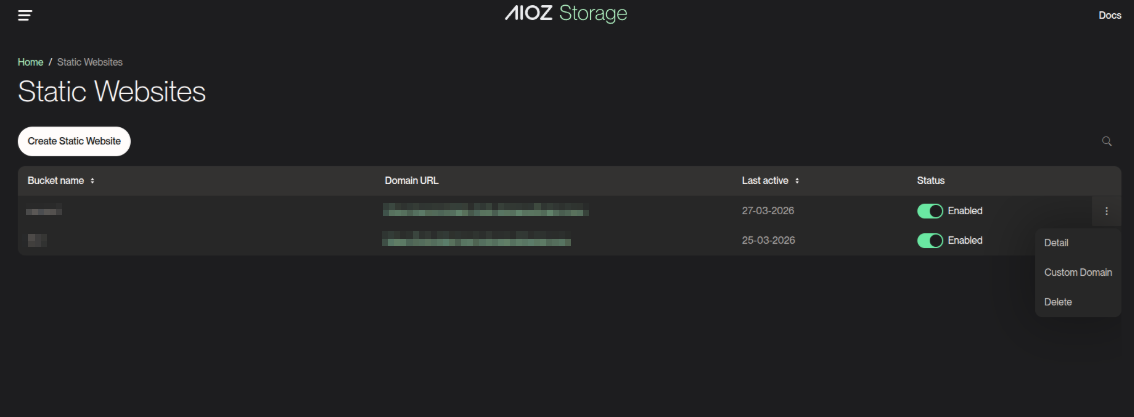Screen dimensions: 1134x417
Task: Click the first row's bucket name
Action: click(44, 211)
